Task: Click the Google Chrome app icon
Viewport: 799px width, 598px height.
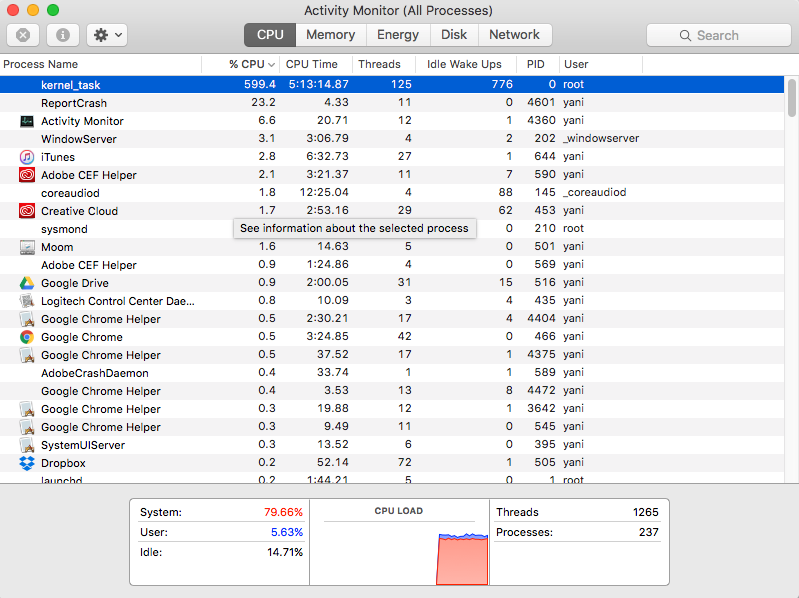Action: click(x=26, y=337)
